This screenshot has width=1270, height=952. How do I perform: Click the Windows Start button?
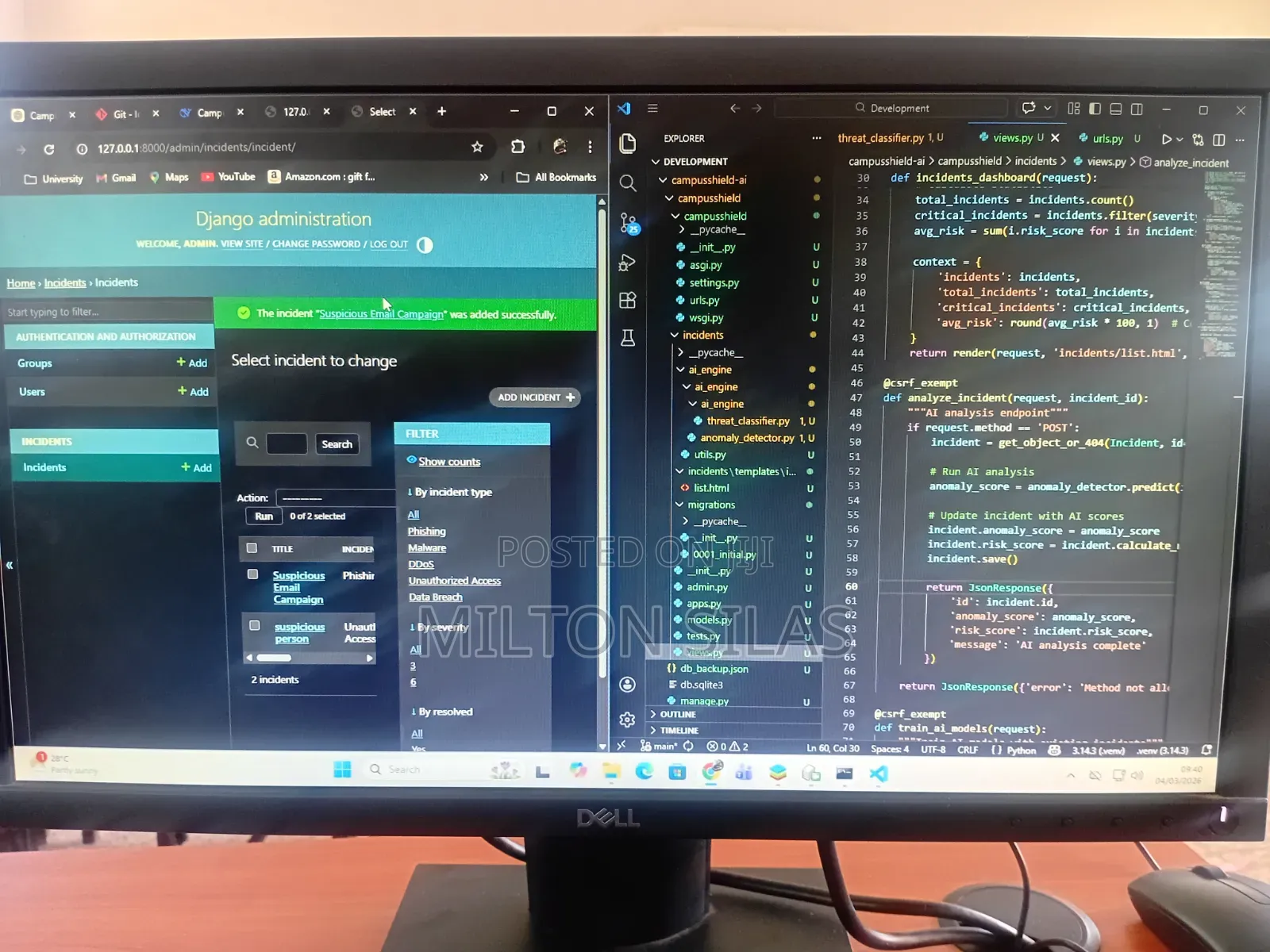342,769
